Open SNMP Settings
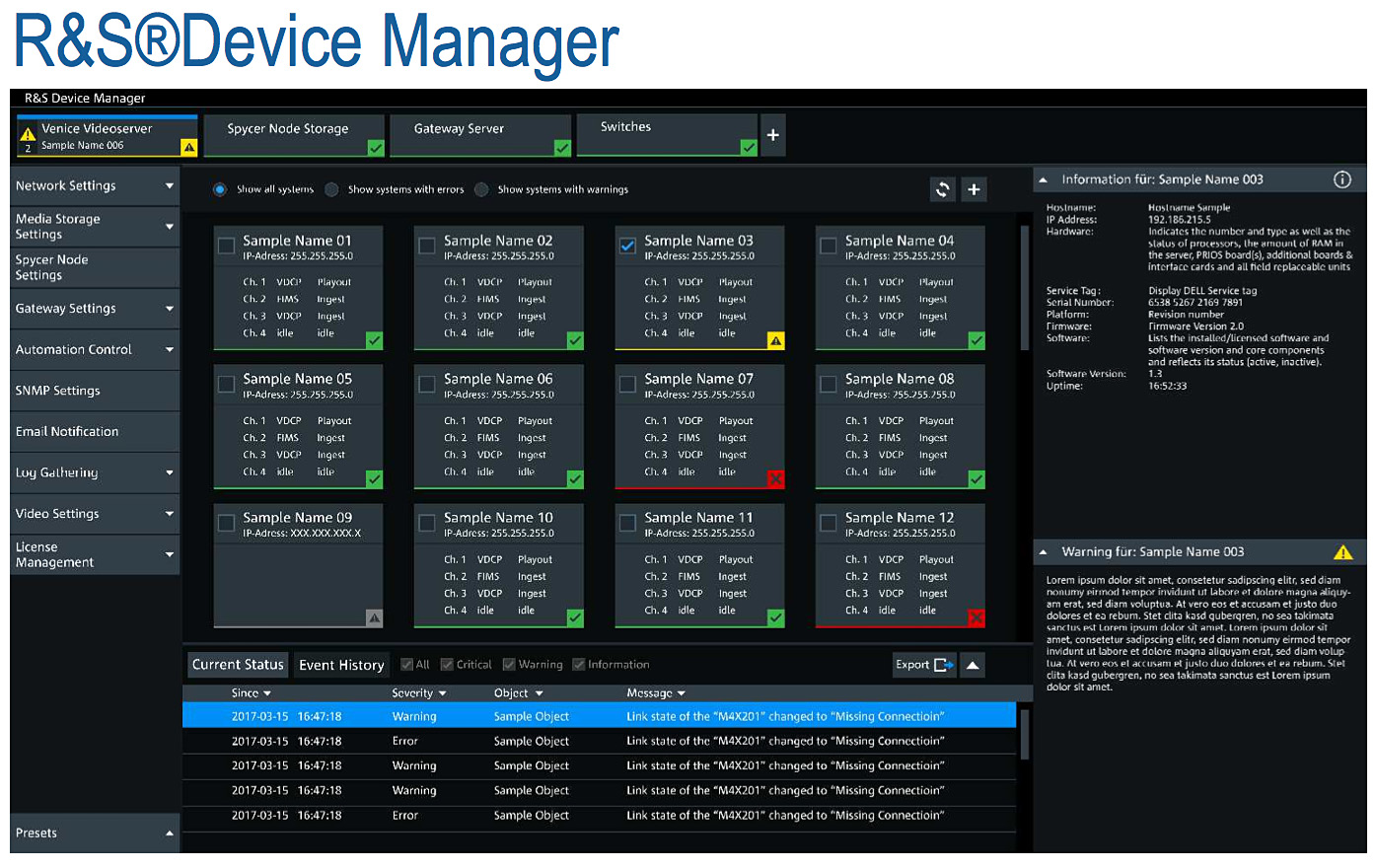 (95, 391)
